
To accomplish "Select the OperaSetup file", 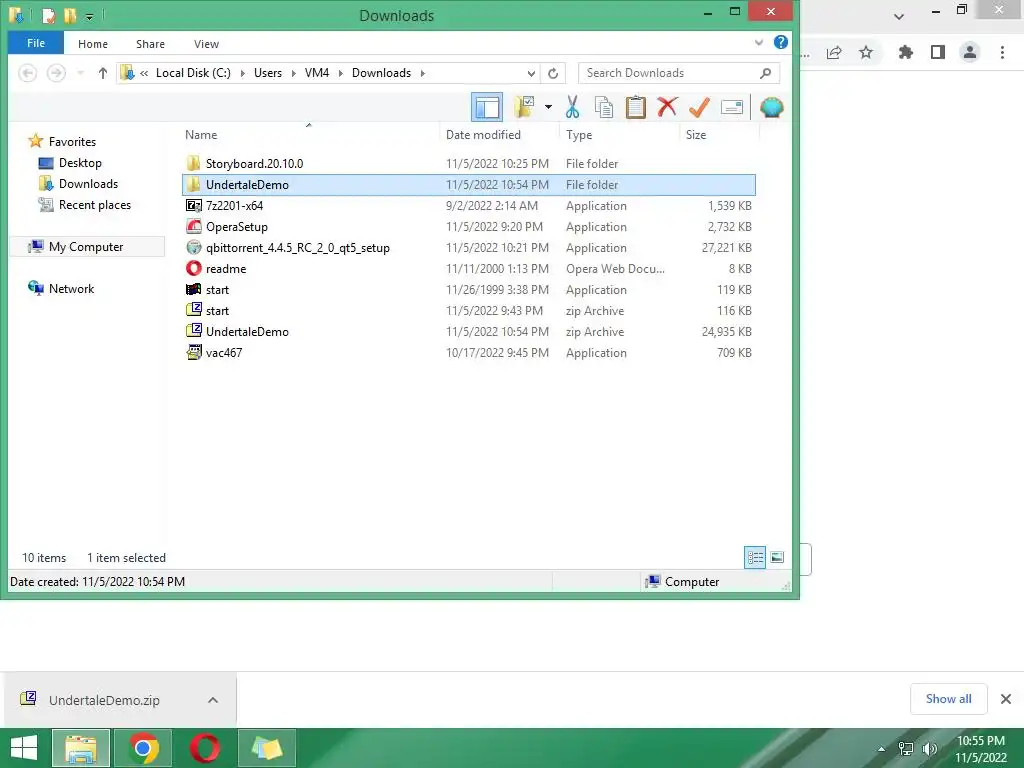I will pos(468,227).
